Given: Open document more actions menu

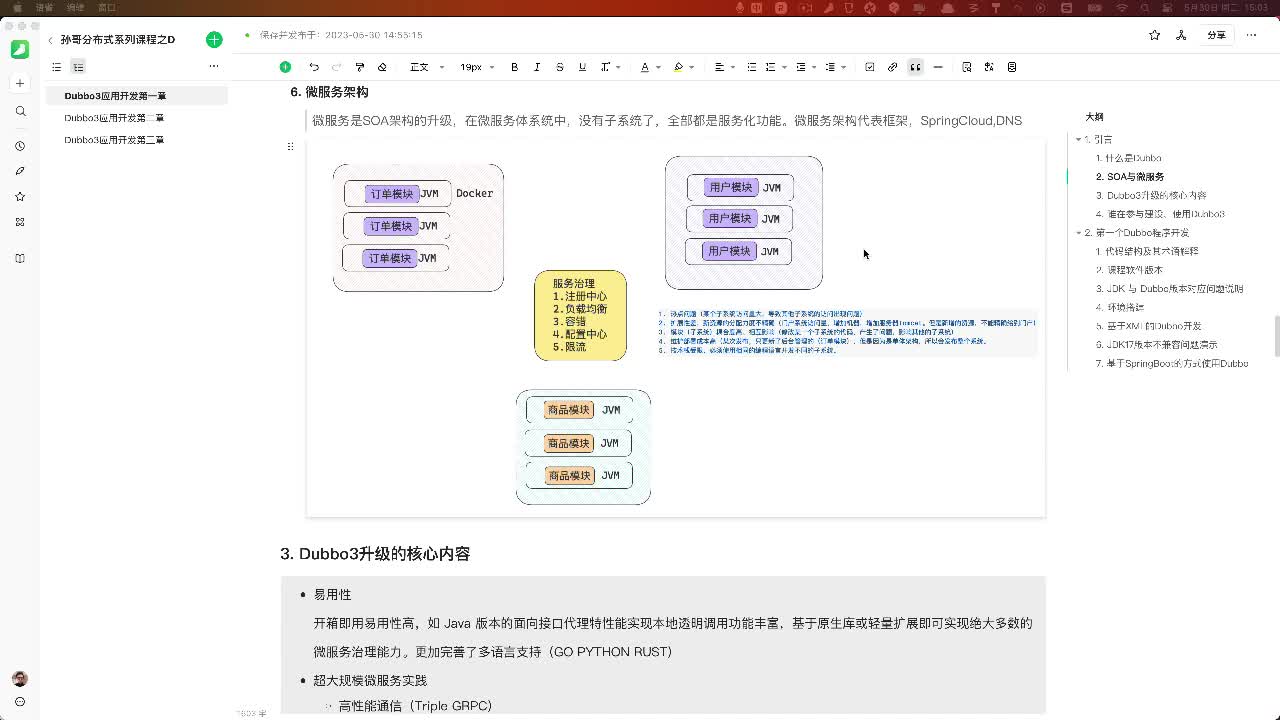Looking at the screenshot, I should (1251, 35).
